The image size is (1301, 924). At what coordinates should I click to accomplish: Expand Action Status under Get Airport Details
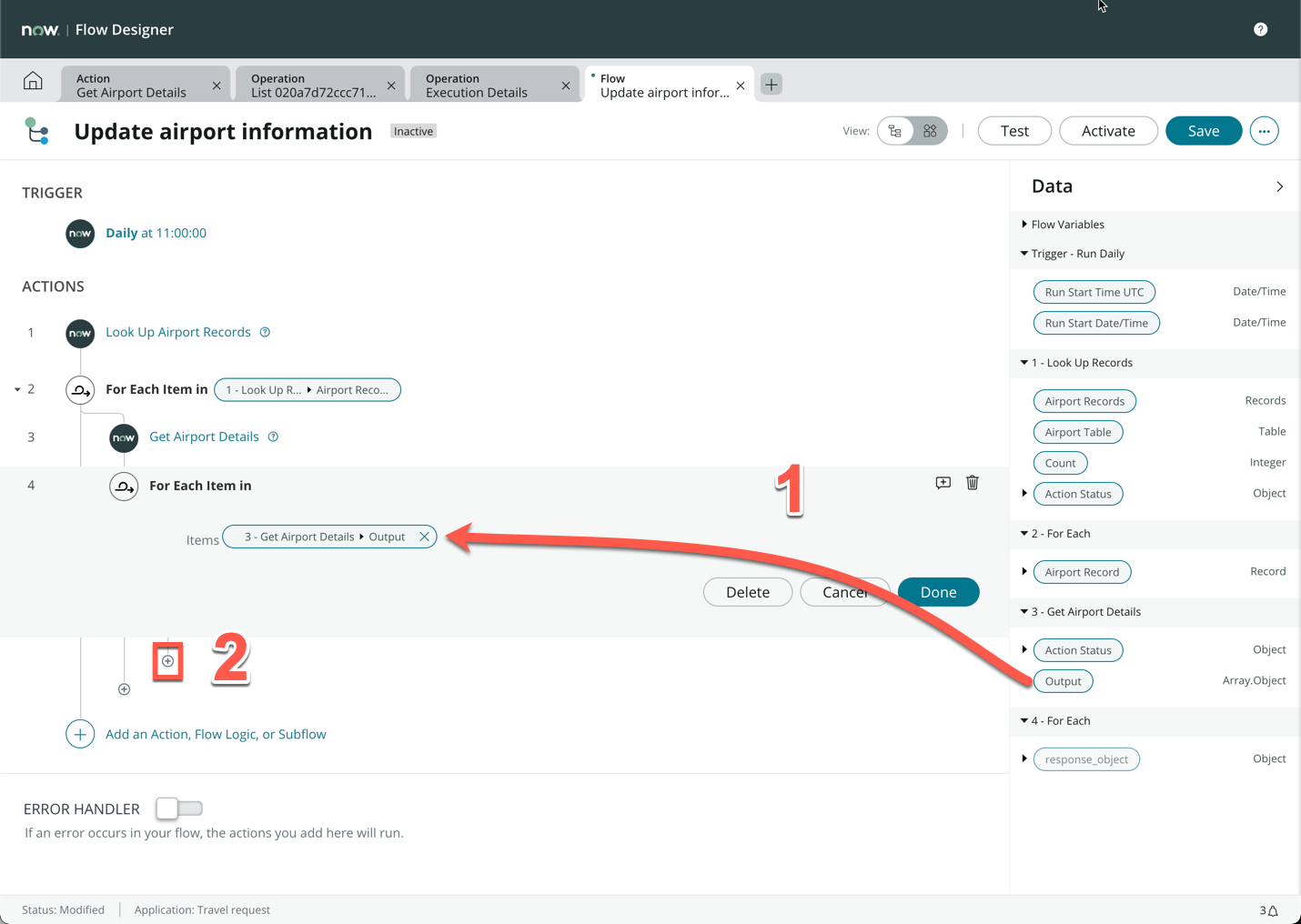[x=1024, y=650]
